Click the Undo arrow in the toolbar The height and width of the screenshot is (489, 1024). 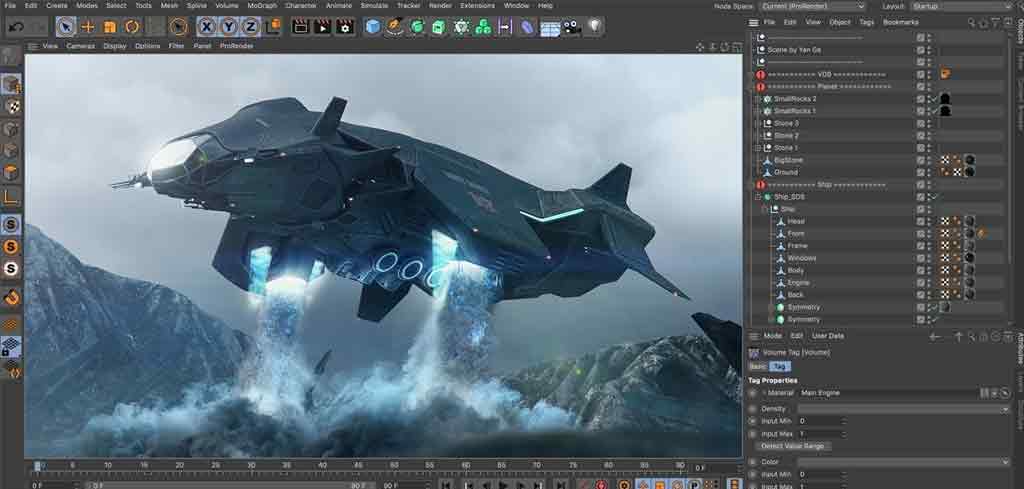15,27
